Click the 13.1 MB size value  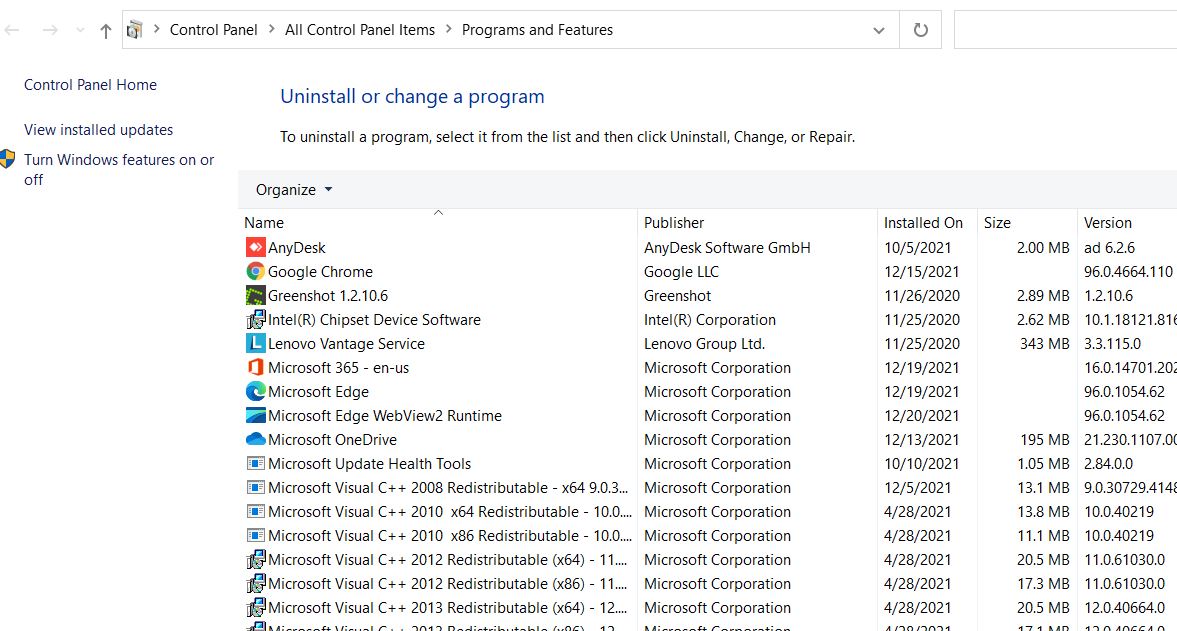1043,488
